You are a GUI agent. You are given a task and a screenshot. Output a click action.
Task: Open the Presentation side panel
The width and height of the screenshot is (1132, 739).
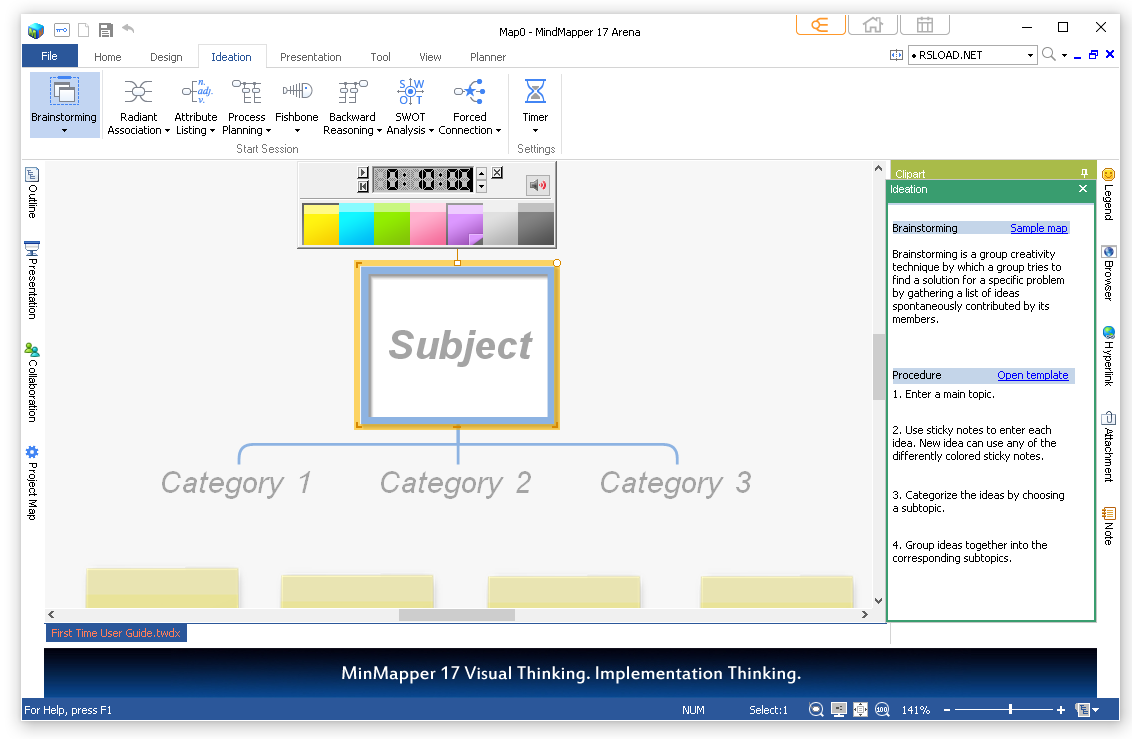32,280
